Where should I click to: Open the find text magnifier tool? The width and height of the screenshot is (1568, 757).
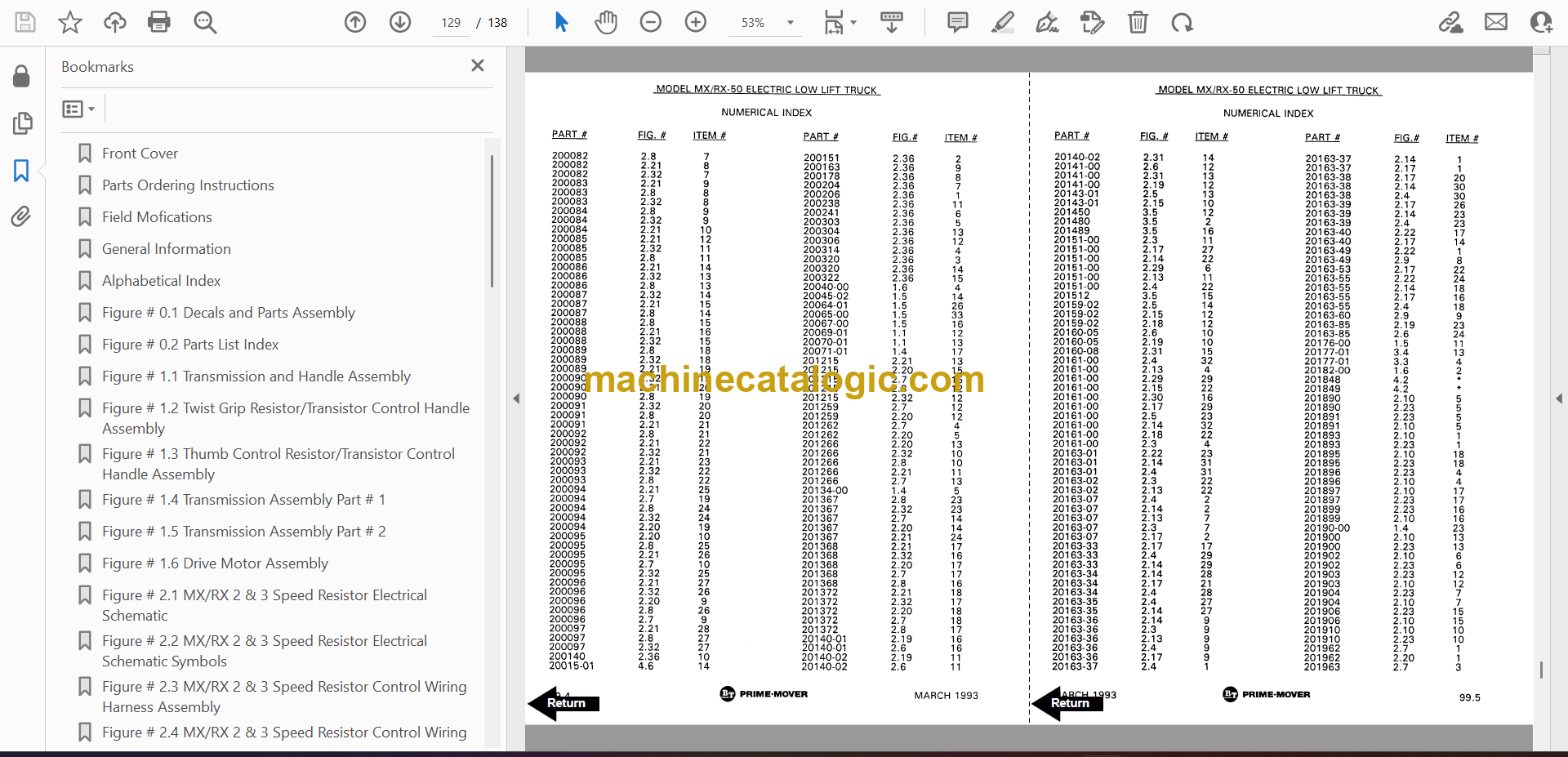[205, 22]
